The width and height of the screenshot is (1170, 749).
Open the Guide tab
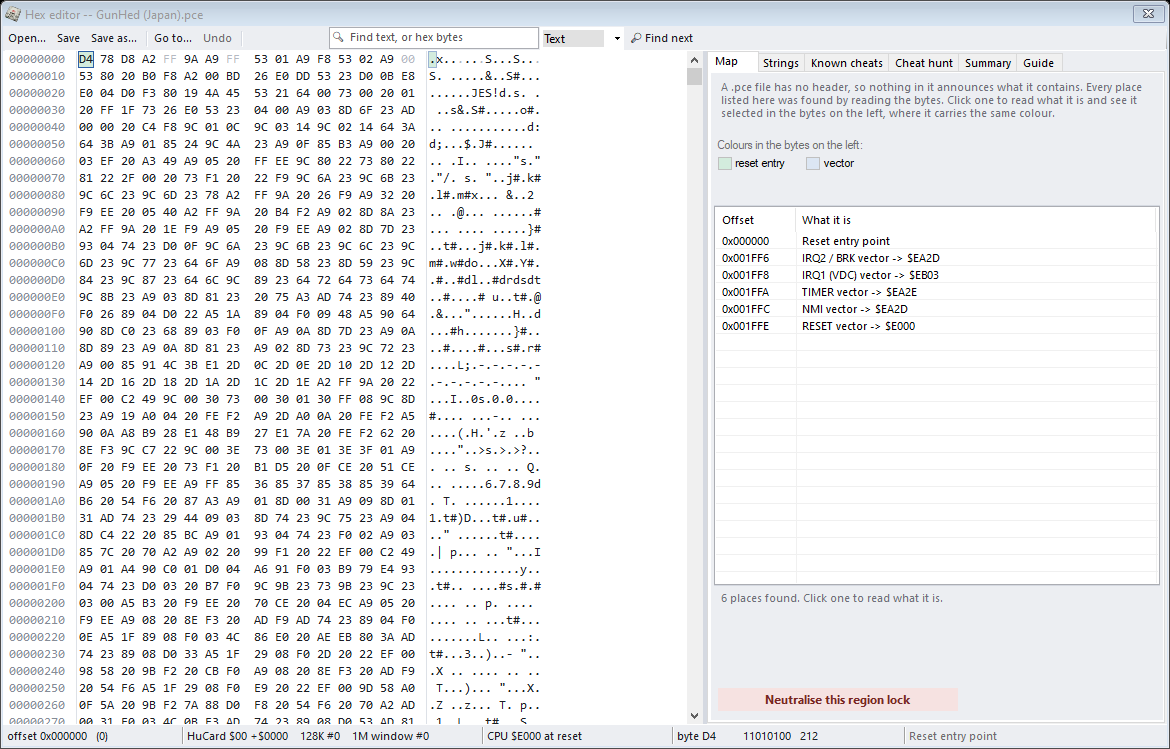click(x=1038, y=63)
